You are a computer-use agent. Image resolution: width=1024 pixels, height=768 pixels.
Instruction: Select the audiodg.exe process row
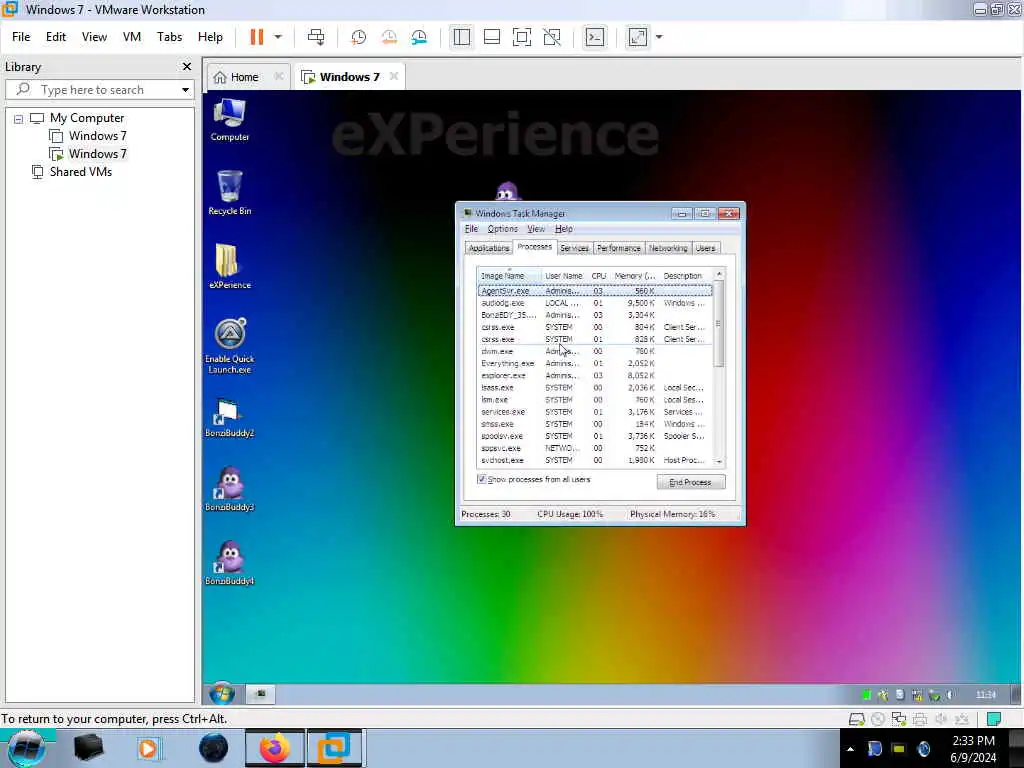595,304
